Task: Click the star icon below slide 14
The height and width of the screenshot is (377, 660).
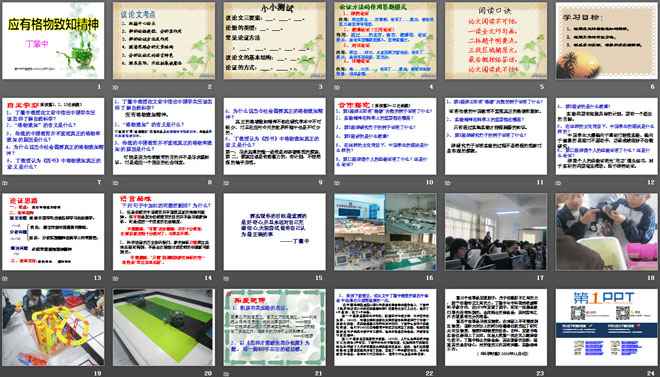Action: (115, 278)
